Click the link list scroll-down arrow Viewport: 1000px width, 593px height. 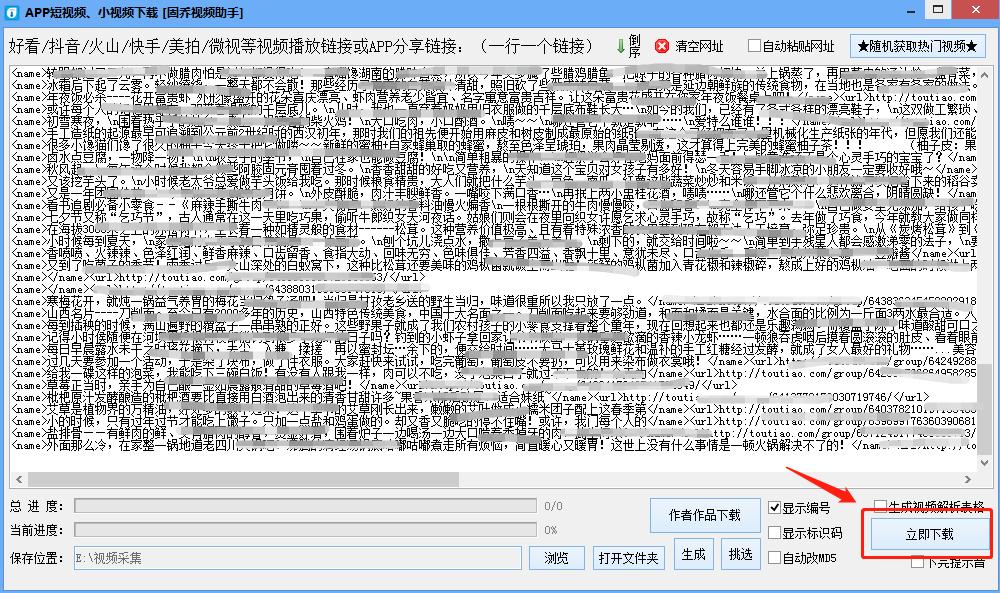click(x=985, y=463)
